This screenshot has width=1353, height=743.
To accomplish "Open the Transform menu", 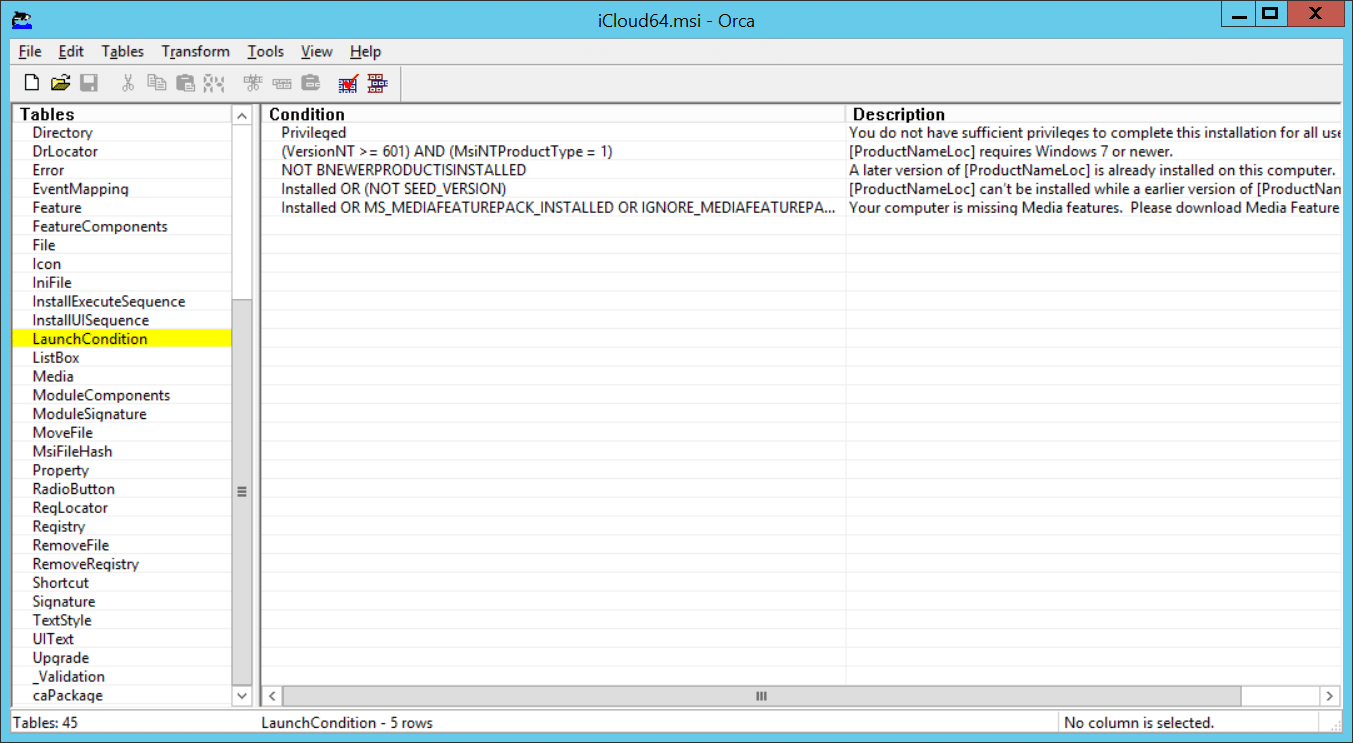I will tap(196, 52).
